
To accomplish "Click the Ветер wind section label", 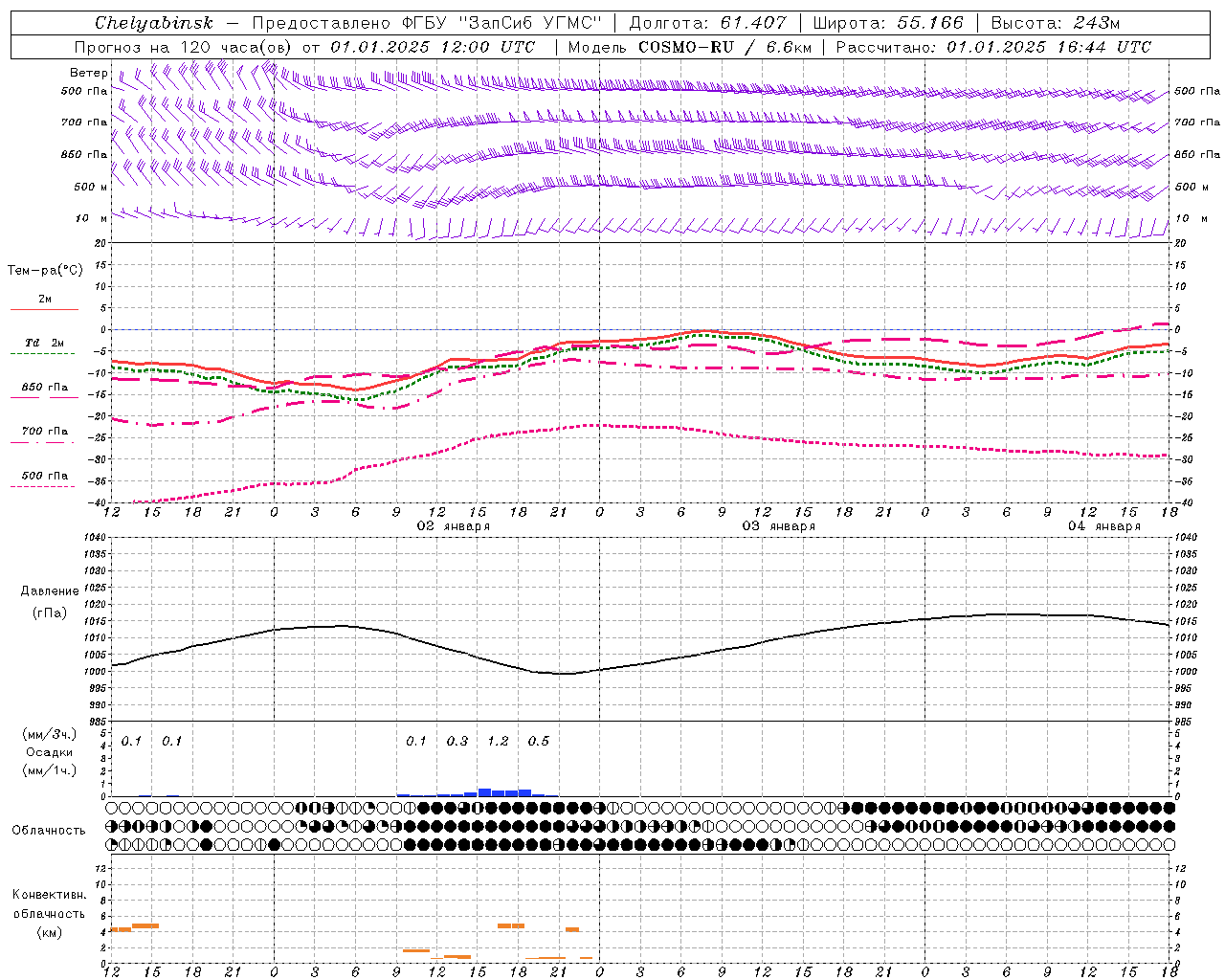I will coord(89,73).
